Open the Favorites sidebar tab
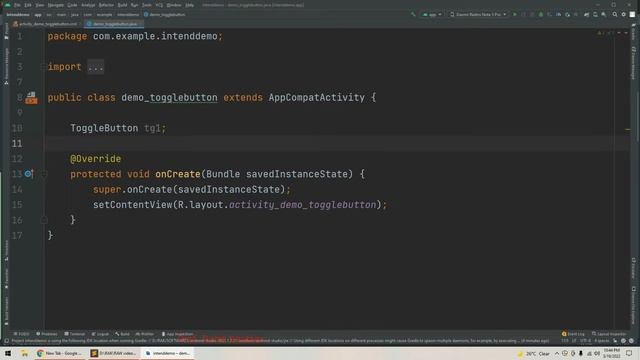This screenshot has height=360, width=640. pyautogui.click(x=6, y=279)
